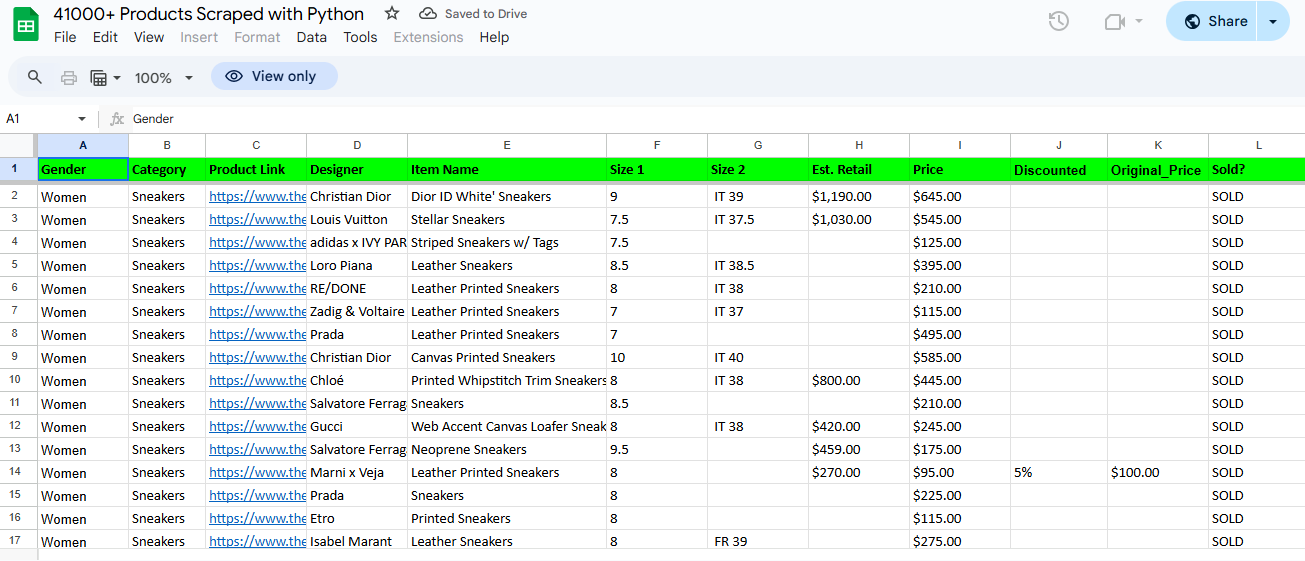Open the Share button dropdown arrow
The image size is (1305, 561).
click(1273, 21)
